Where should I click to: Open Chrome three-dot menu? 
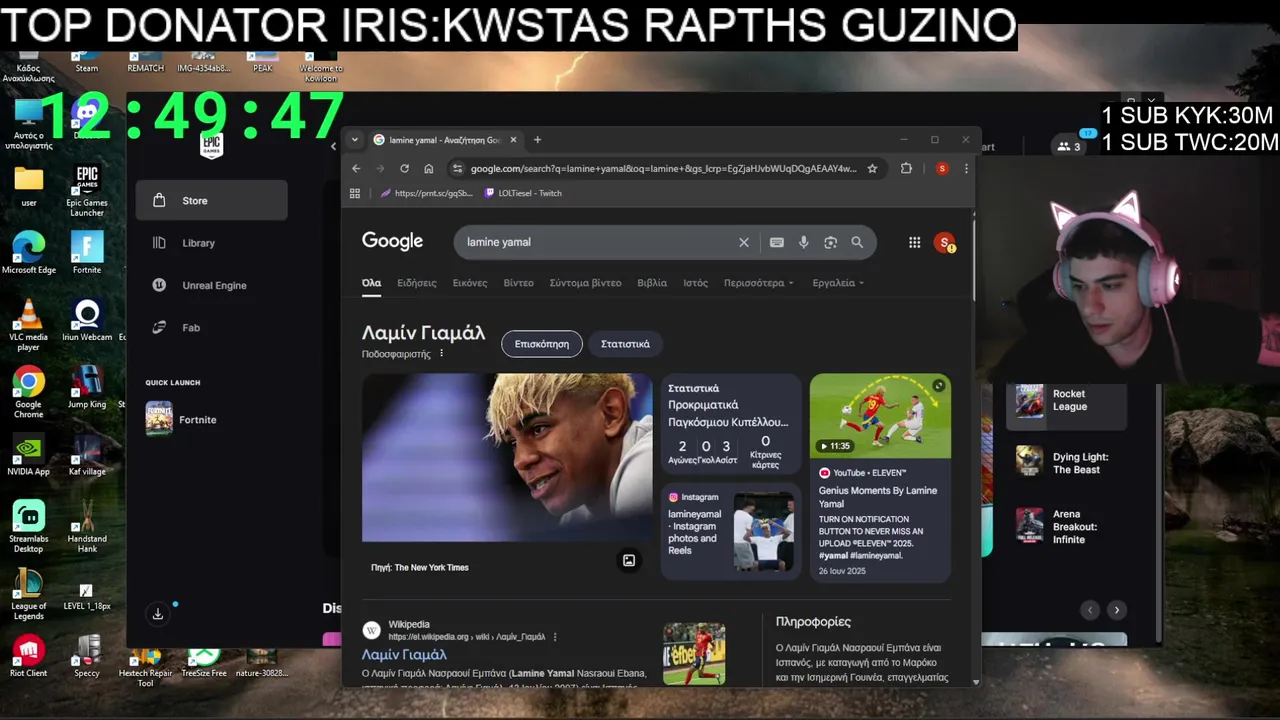pos(966,169)
